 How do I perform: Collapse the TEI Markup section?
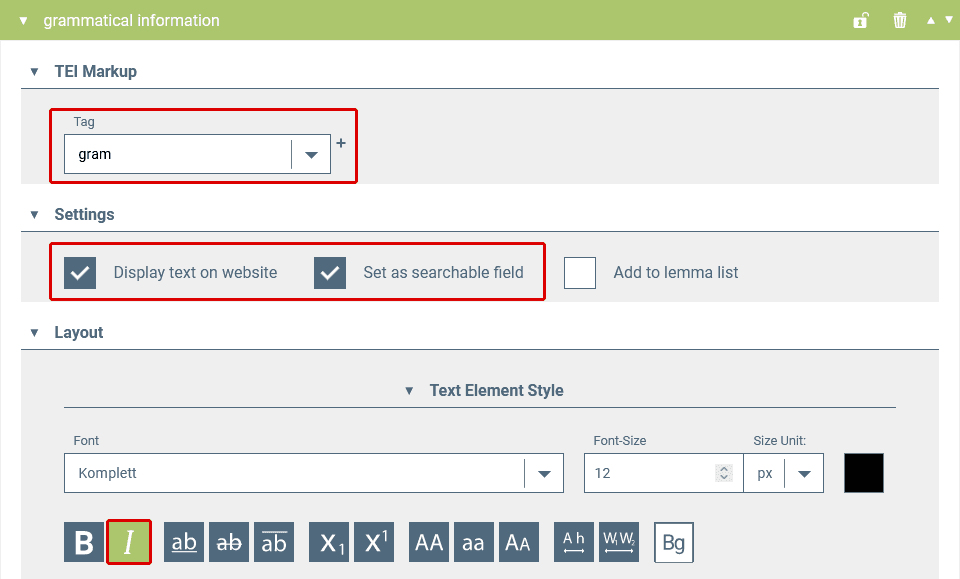point(34,72)
